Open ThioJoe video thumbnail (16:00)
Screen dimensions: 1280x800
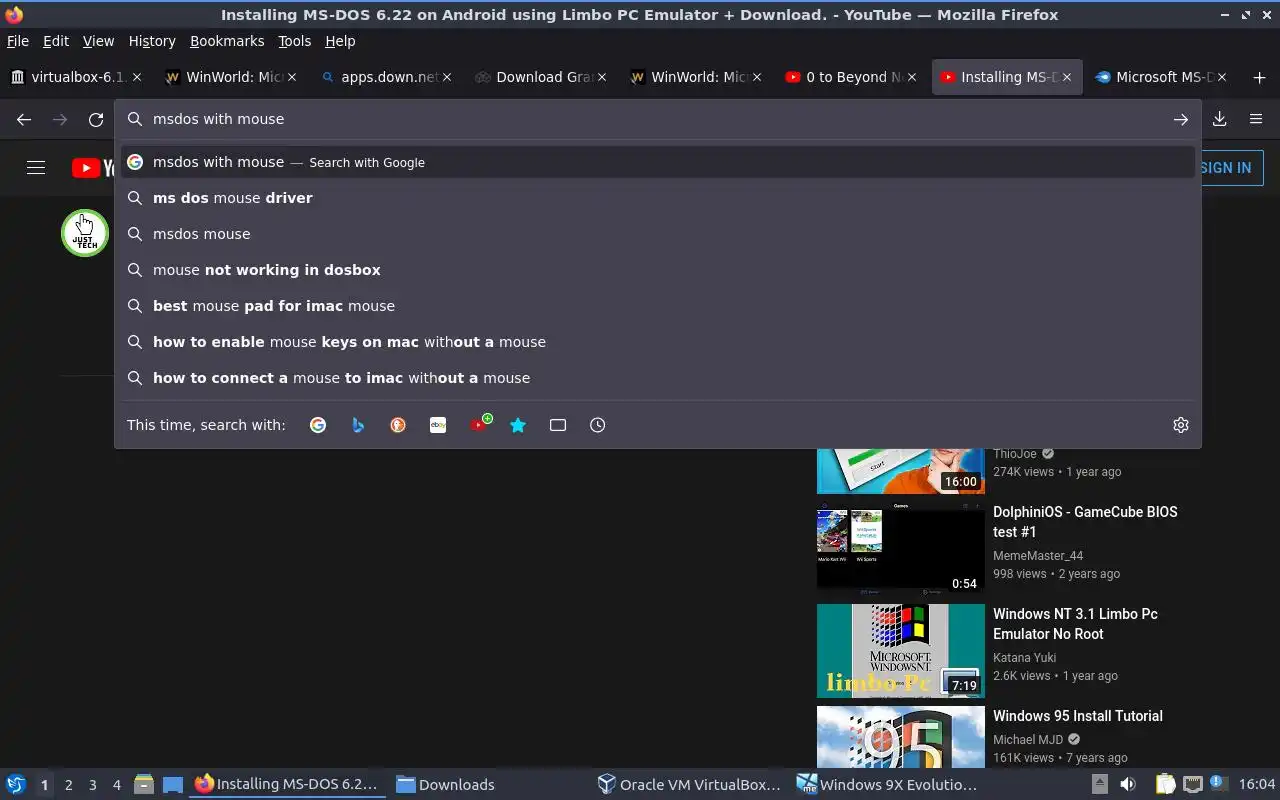(x=901, y=471)
